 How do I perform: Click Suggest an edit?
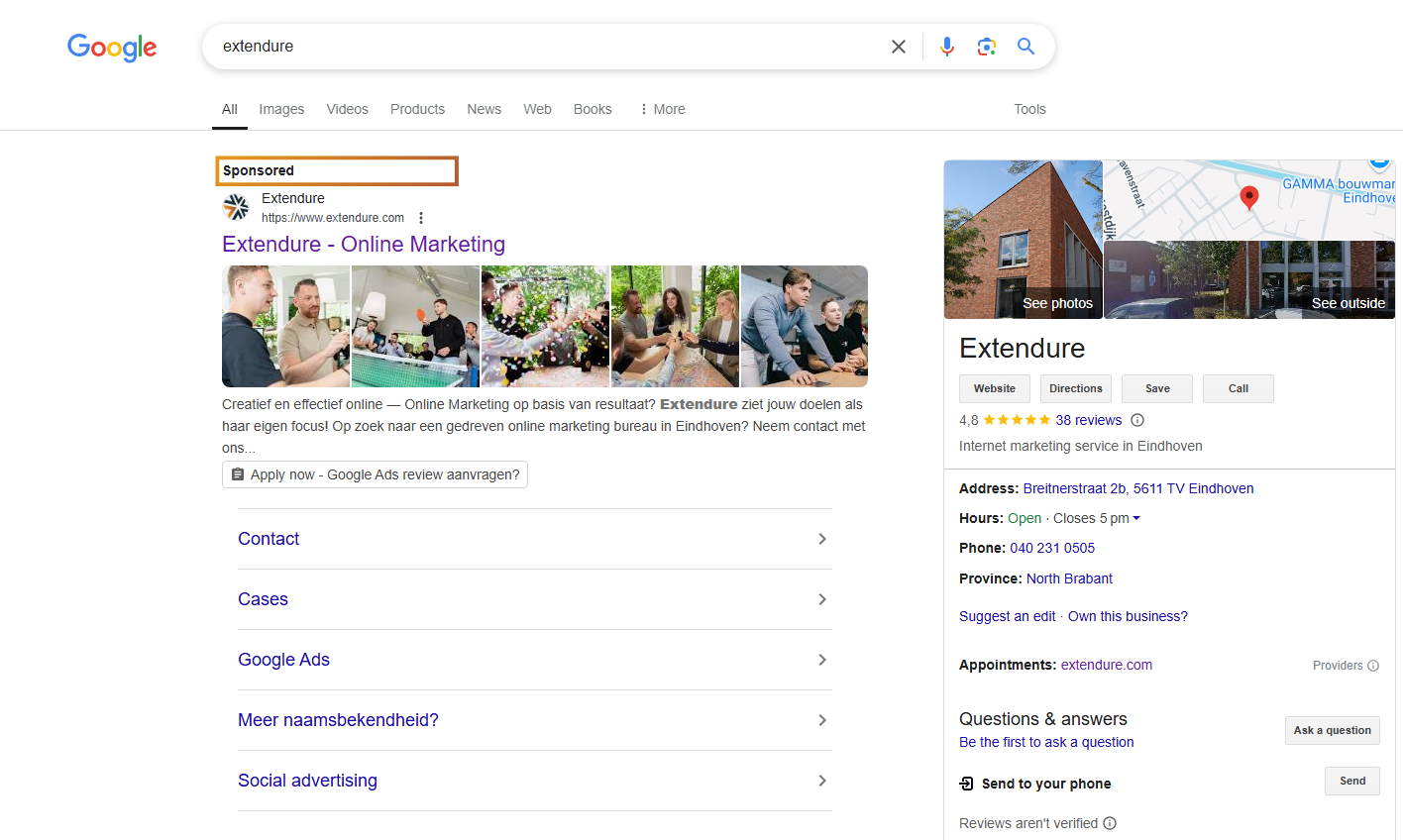point(1007,616)
